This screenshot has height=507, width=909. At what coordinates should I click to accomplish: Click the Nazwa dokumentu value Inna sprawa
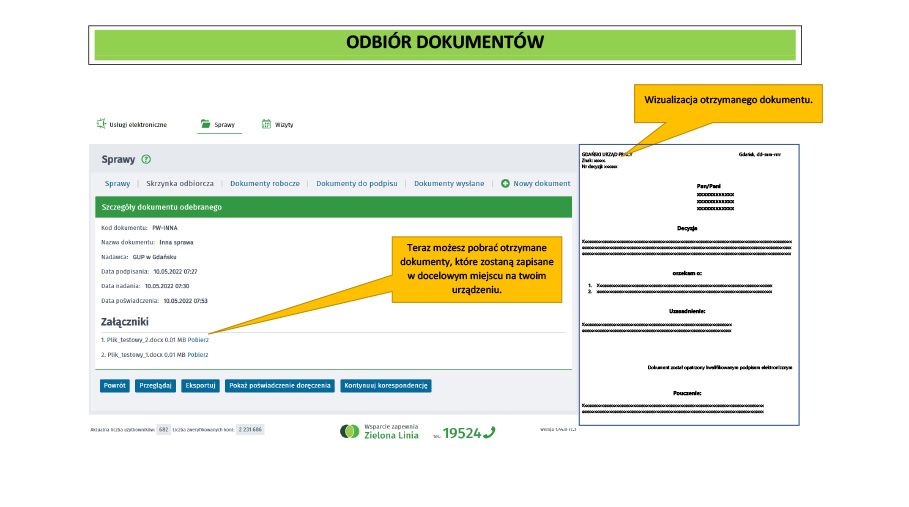176,242
